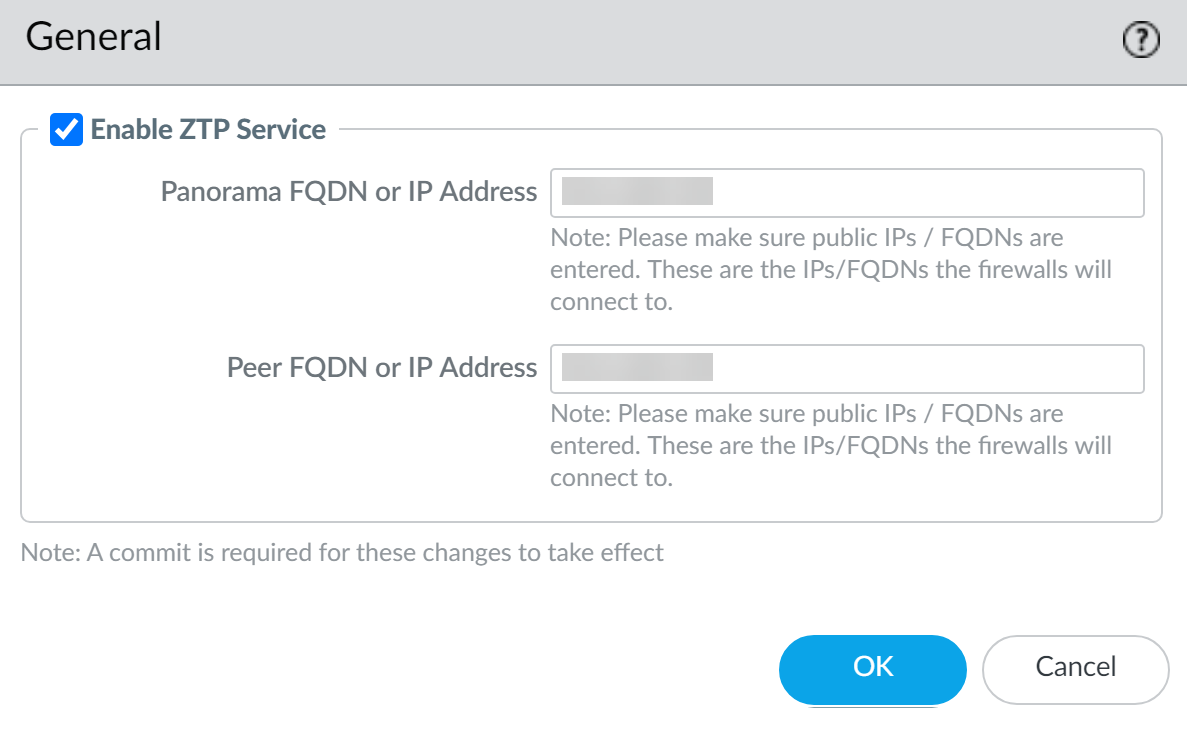The width and height of the screenshot is (1187, 740).
Task: Dismiss the dialog with the Cancel button
Action: [x=1075, y=668]
